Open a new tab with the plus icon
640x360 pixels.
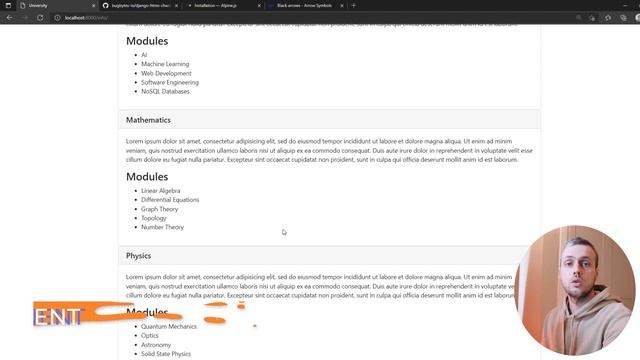click(x=354, y=6)
